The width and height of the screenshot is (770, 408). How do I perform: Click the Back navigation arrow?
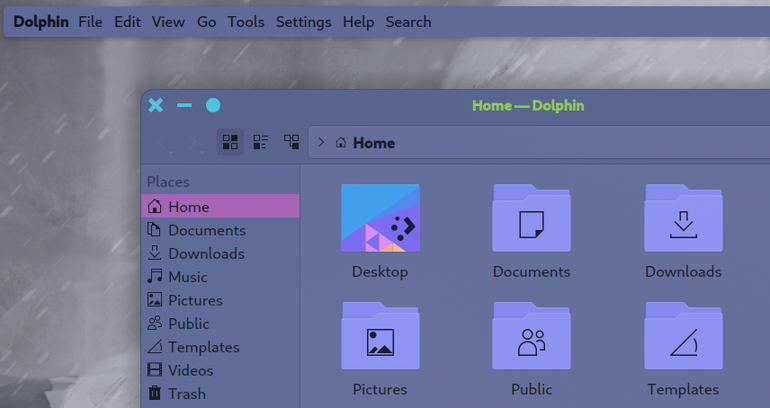click(164, 143)
